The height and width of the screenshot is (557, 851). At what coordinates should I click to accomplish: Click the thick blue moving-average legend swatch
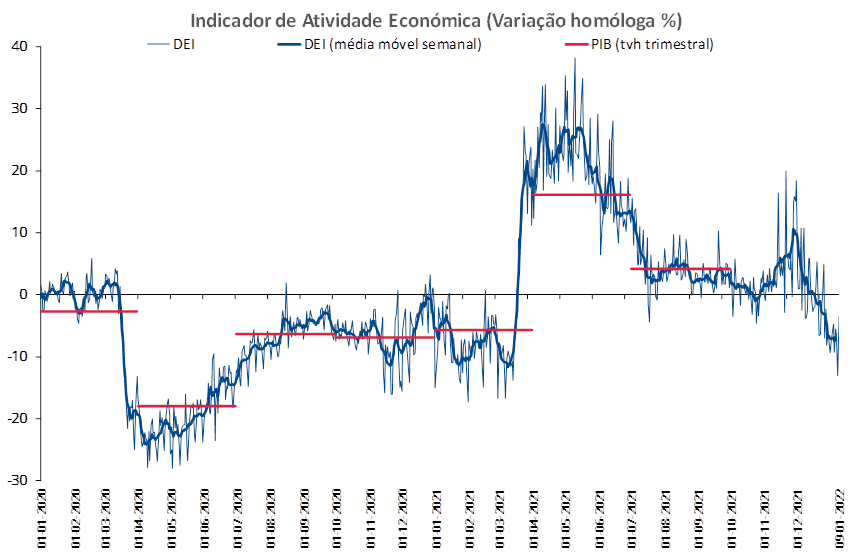pos(289,45)
